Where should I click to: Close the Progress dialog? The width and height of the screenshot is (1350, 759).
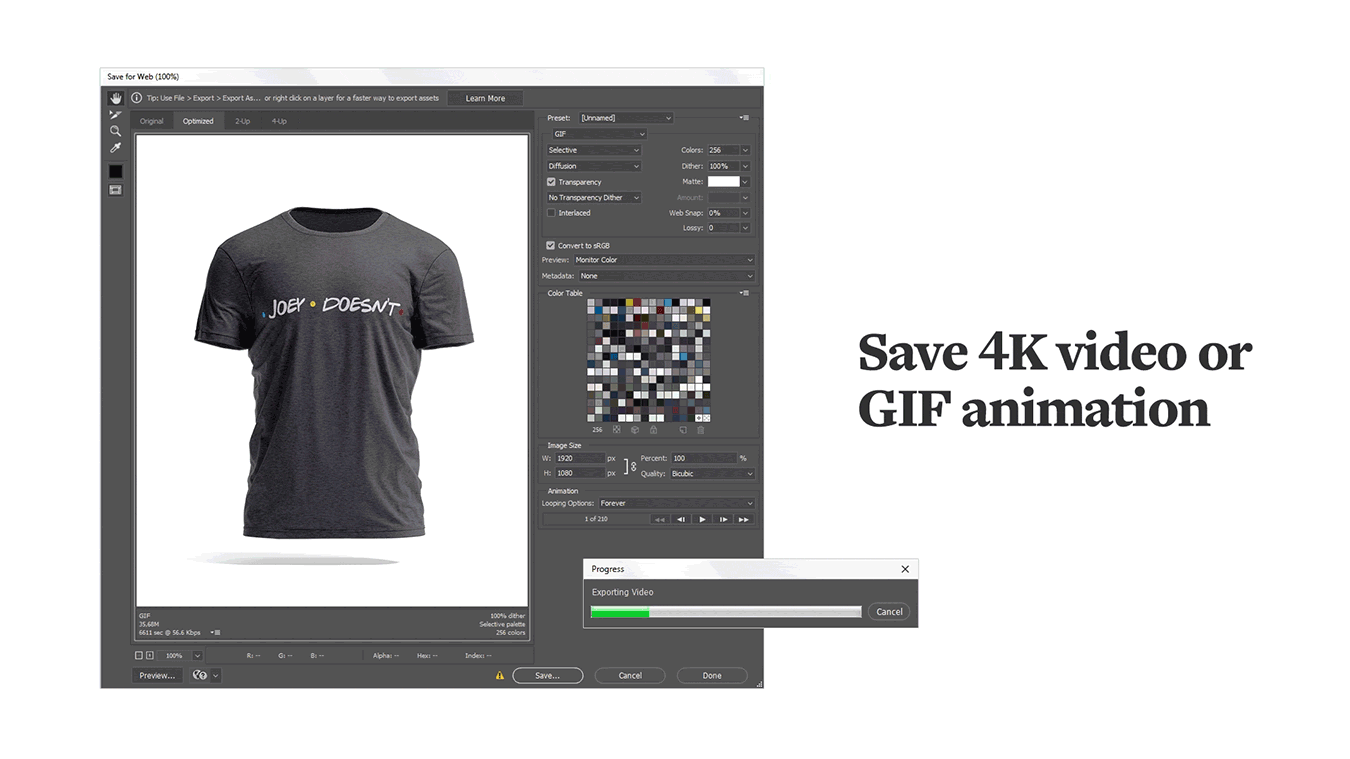905,569
